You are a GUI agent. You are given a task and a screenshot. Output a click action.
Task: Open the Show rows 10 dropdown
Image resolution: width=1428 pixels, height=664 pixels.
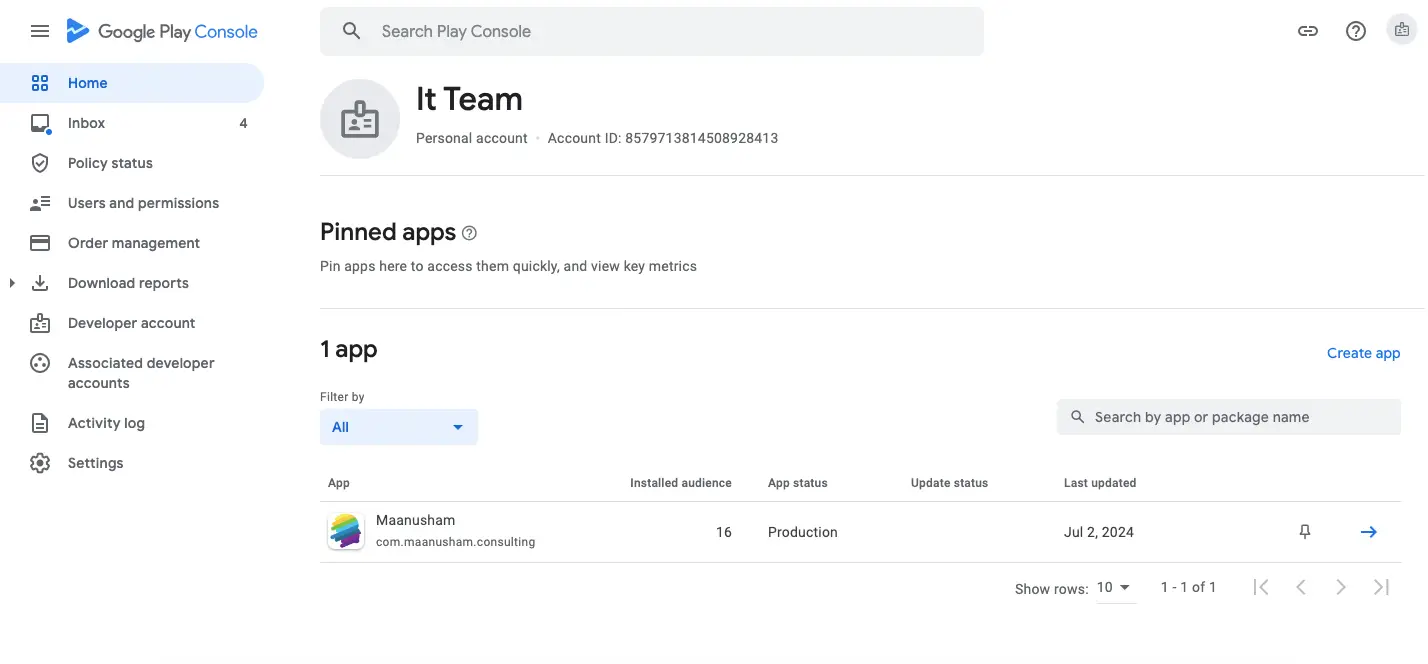(1116, 588)
